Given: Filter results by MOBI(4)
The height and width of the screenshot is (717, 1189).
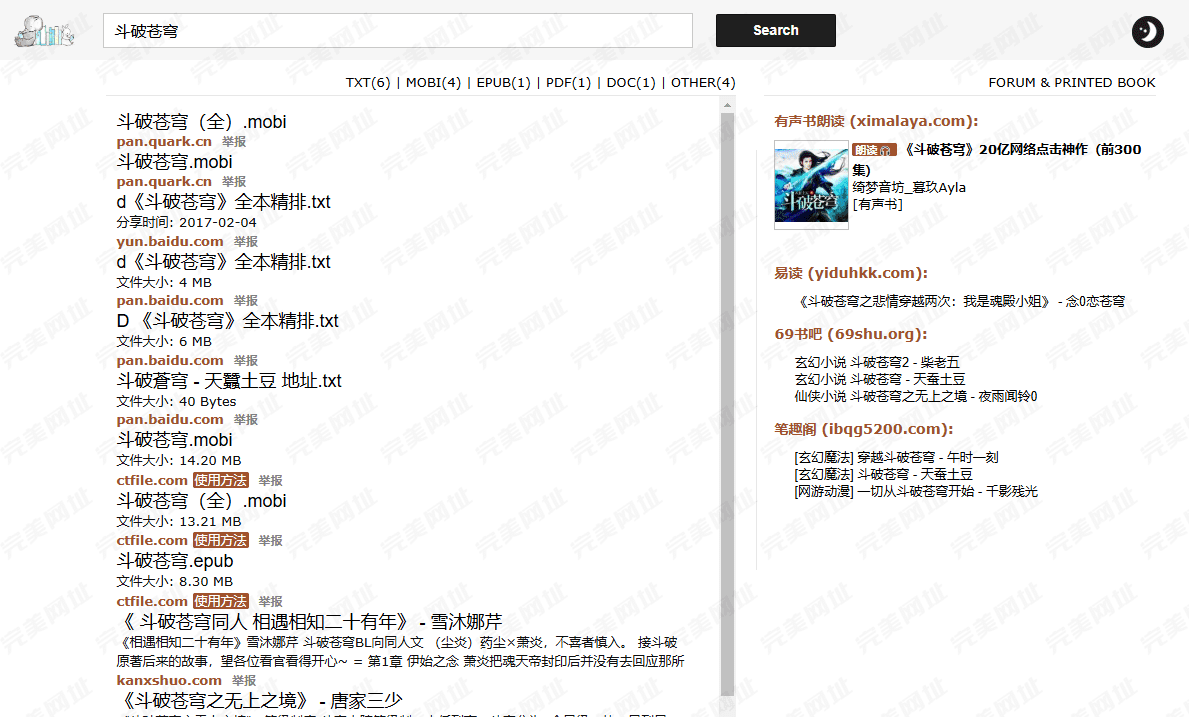Looking at the screenshot, I should point(433,83).
